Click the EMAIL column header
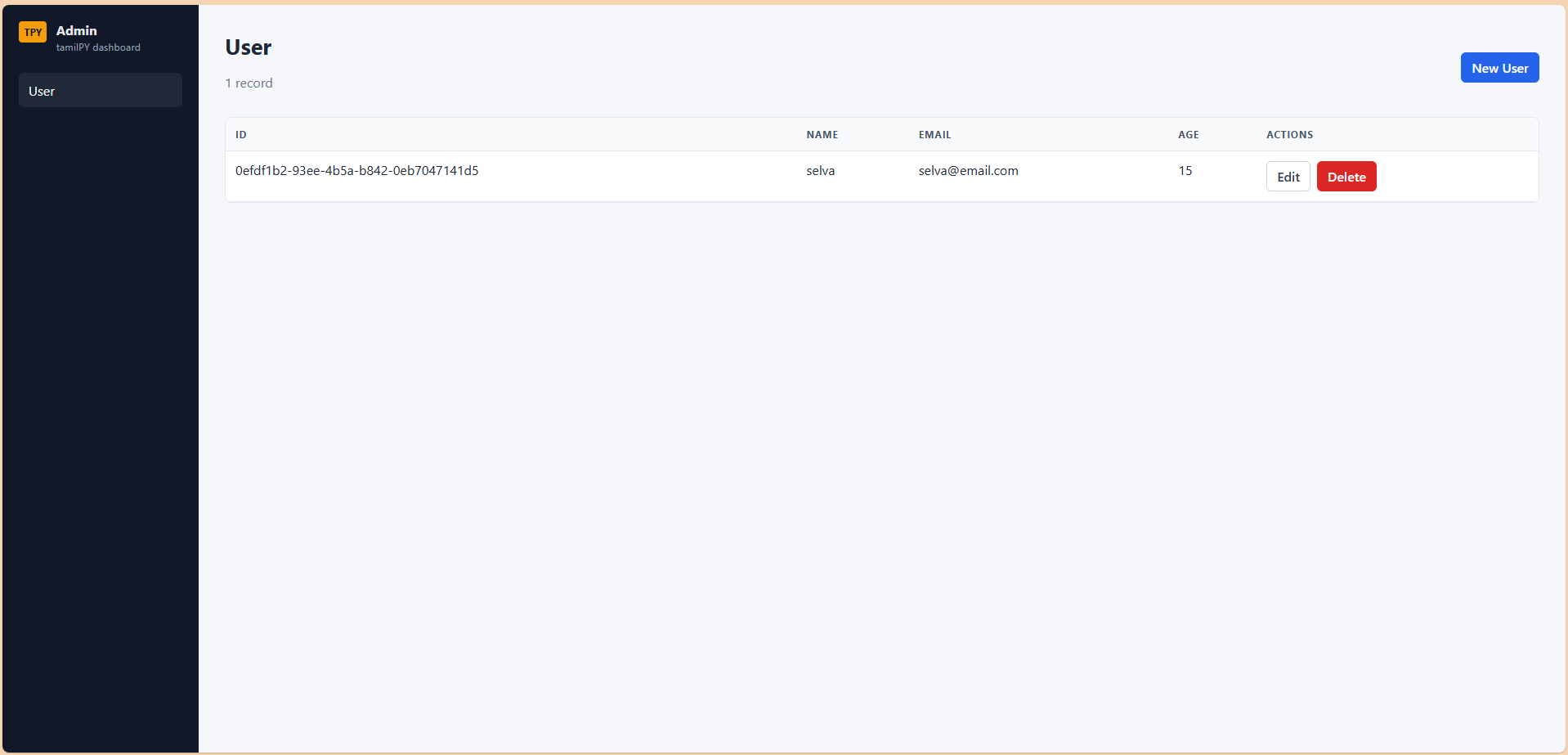Viewport: 1568px width, 755px height. click(934, 135)
